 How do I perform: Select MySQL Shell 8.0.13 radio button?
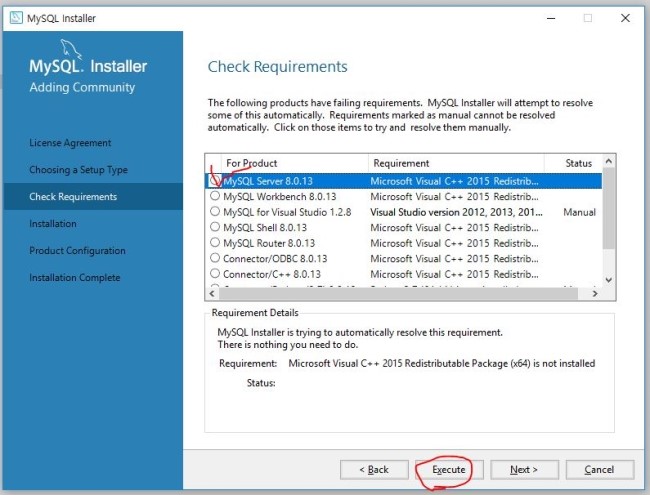pyautogui.click(x=215, y=227)
